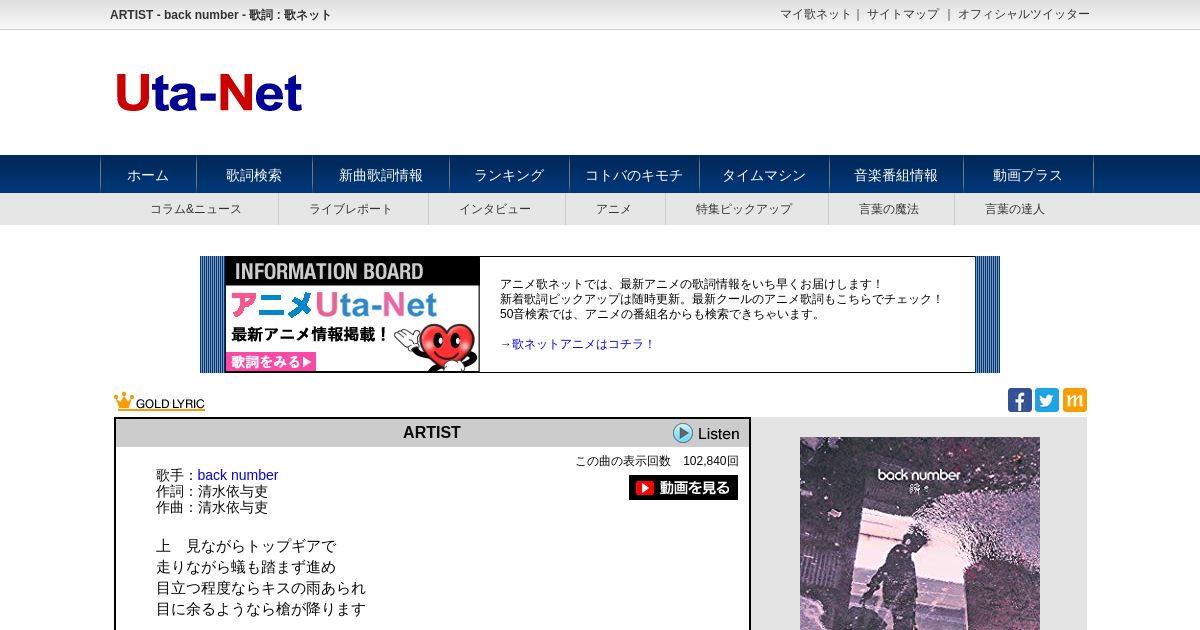Click the view count 102,840回
This screenshot has height=630, width=1200.
(711, 461)
